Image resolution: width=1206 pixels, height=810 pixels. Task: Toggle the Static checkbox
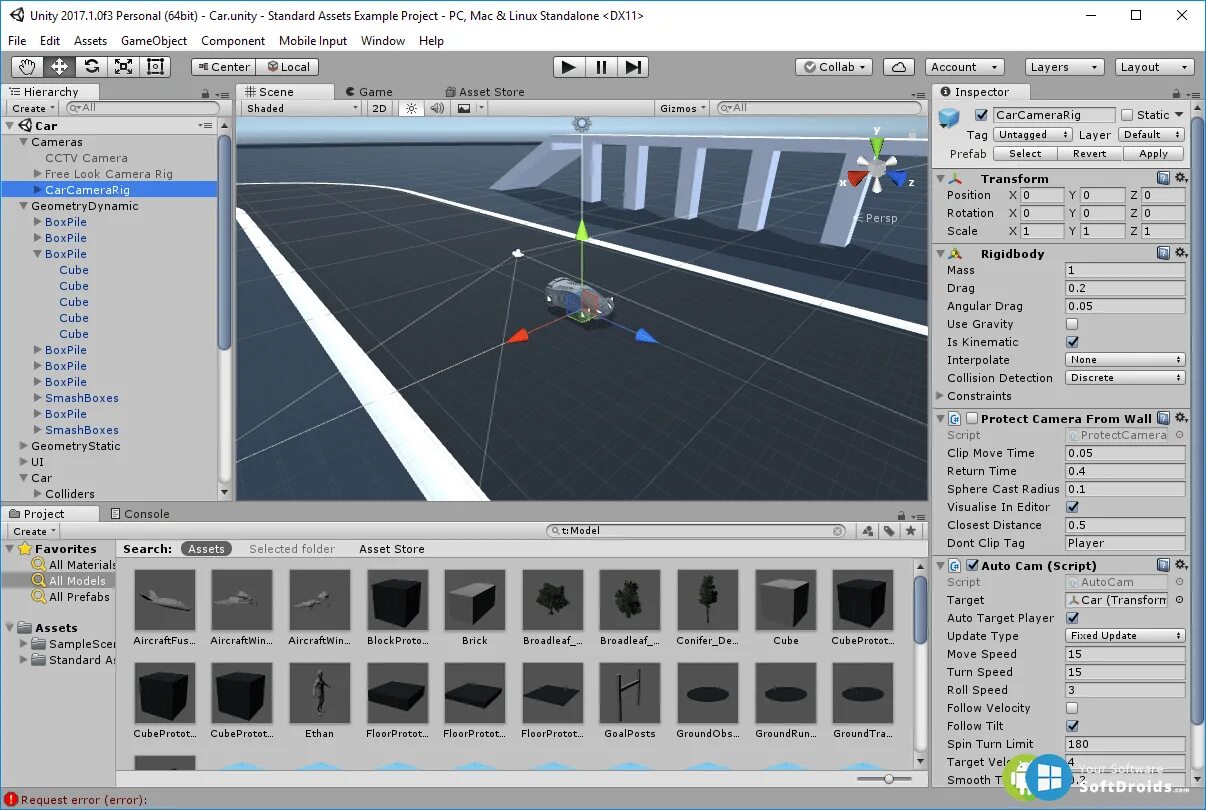coord(1127,115)
